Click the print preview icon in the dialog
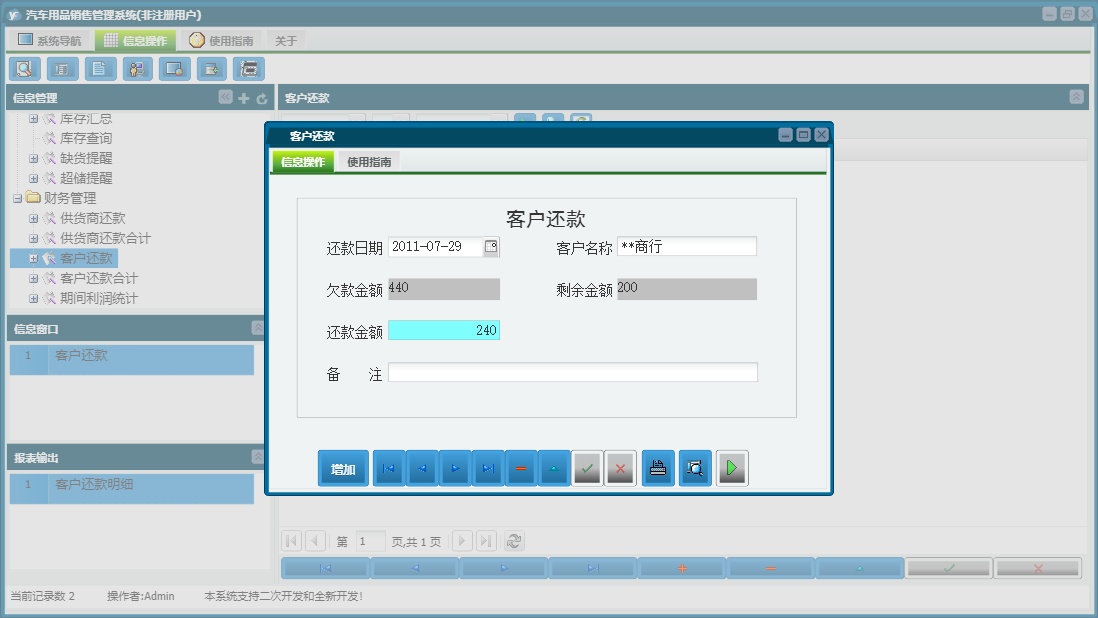The width and height of the screenshot is (1098, 618). (694, 467)
